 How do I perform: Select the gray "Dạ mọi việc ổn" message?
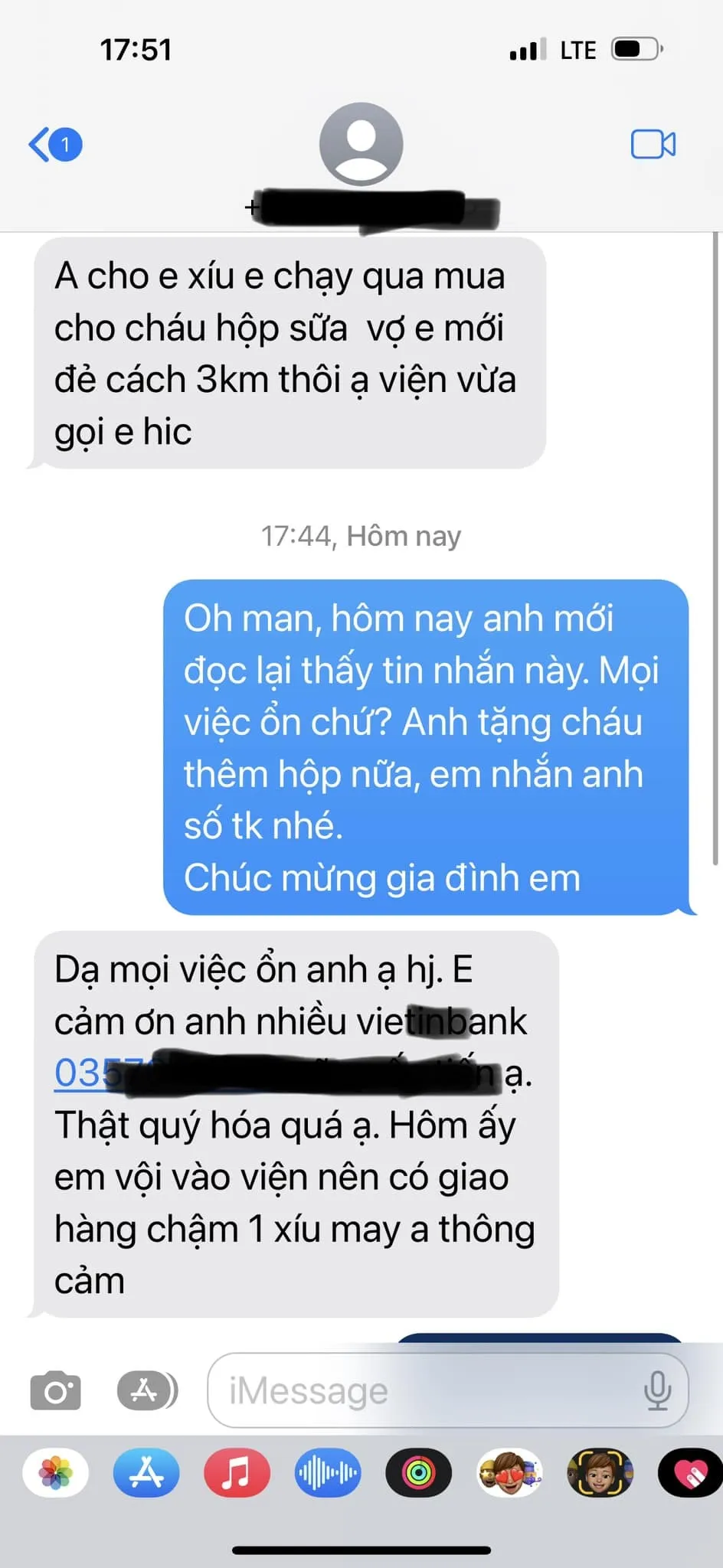point(296,1124)
